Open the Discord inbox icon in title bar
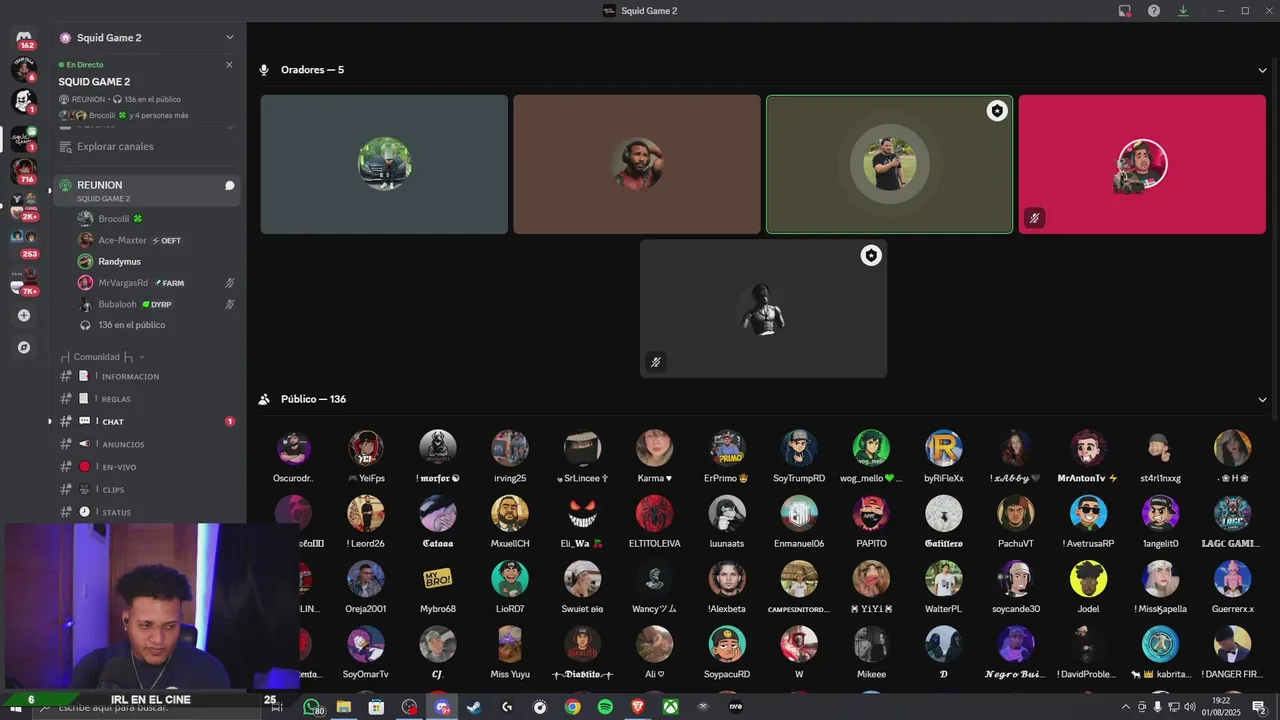The image size is (1280, 720). pos(1125,11)
